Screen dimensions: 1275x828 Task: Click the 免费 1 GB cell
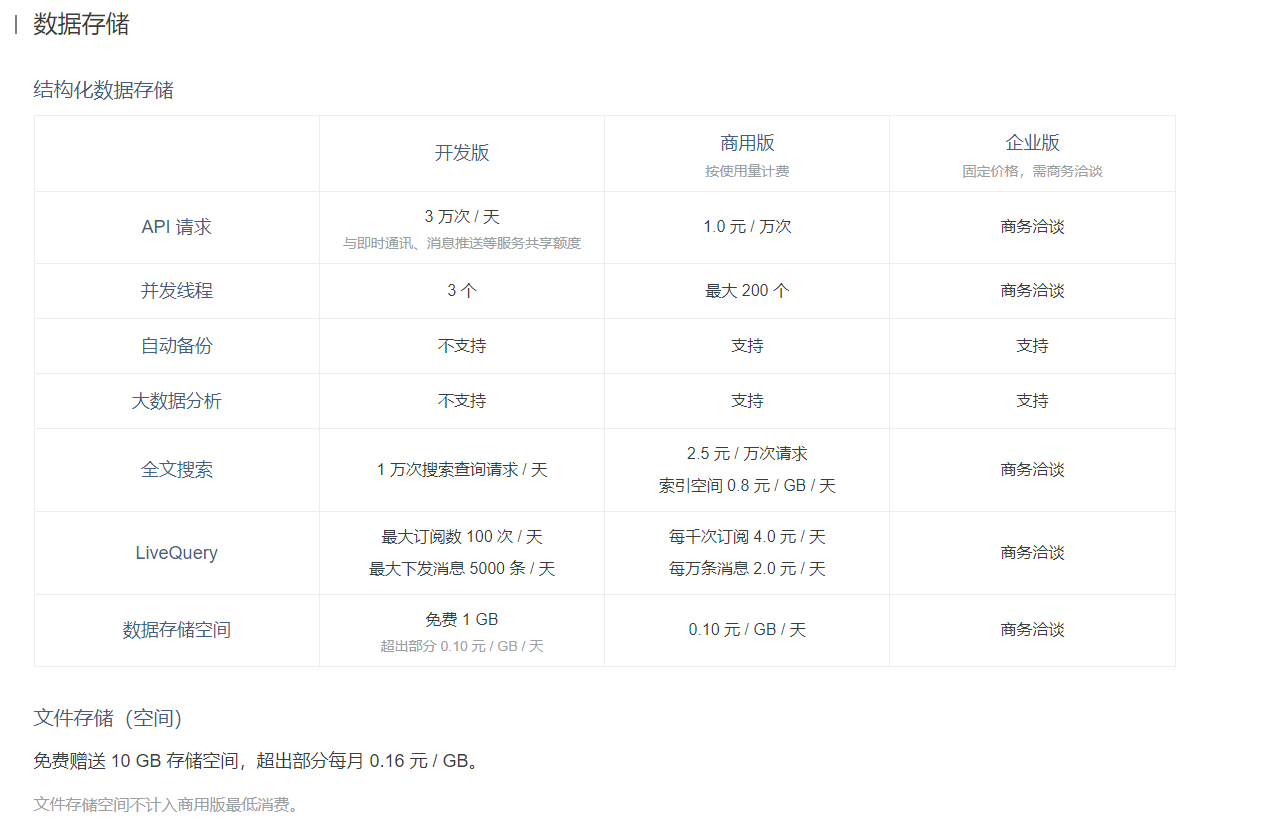click(462, 618)
